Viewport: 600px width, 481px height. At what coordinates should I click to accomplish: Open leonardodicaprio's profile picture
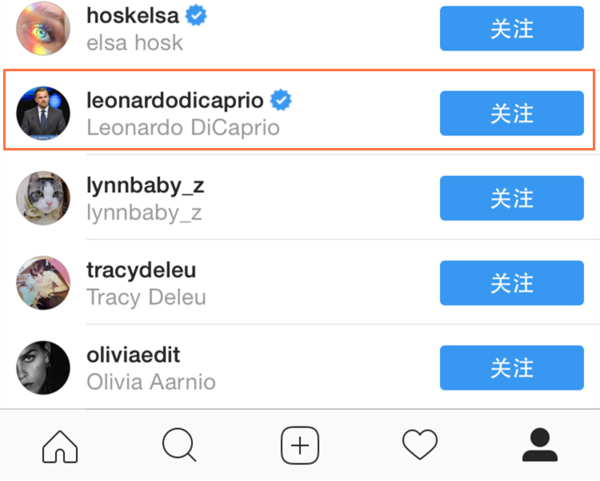(x=44, y=113)
